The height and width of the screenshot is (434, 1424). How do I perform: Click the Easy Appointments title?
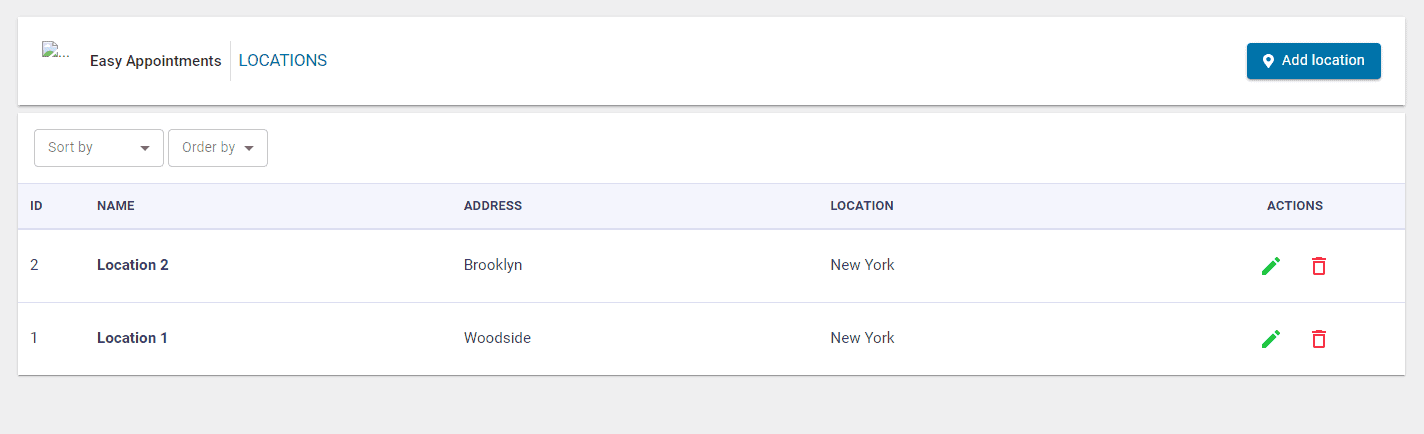pos(156,61)
